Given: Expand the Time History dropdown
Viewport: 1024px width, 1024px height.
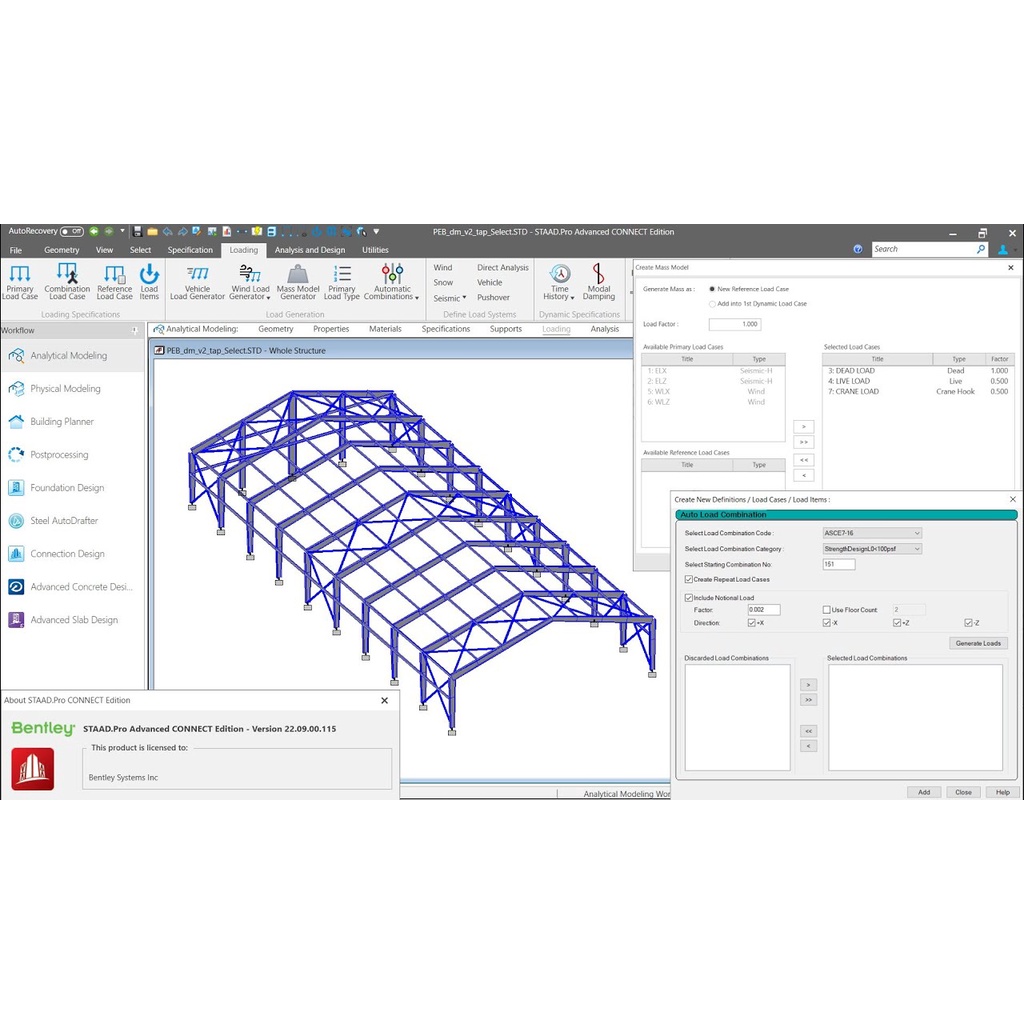Looking at the screenshot, I should 572,298.
